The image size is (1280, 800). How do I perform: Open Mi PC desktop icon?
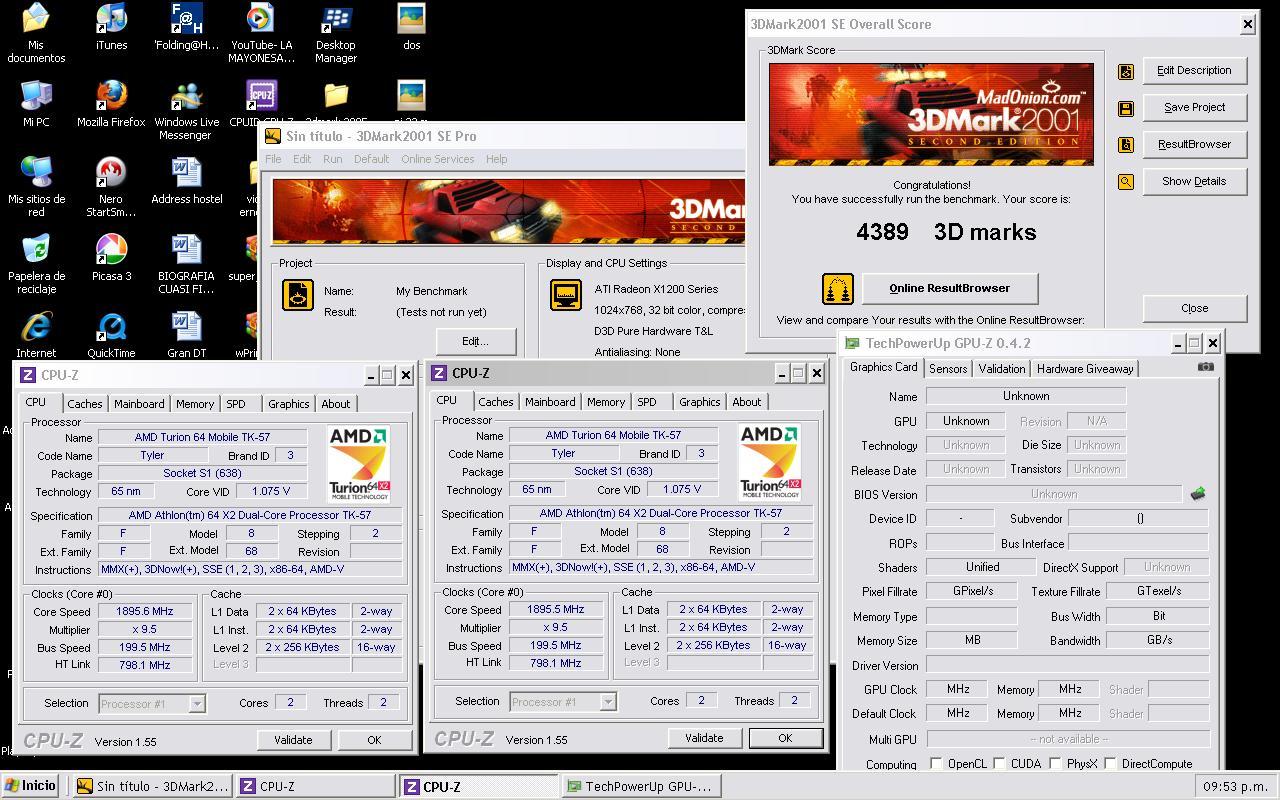pos(36,104)
